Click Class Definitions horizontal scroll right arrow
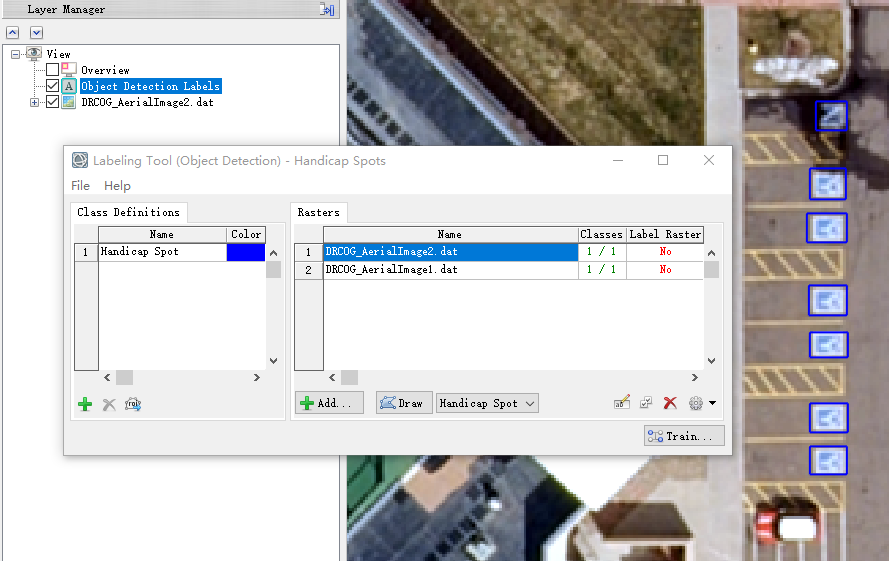889x561 pixels. point(256,377)
